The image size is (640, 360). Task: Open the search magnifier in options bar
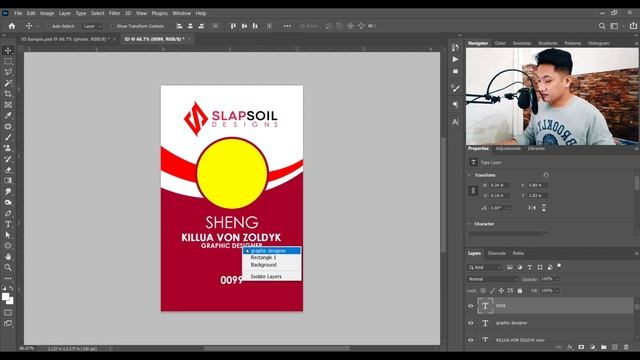(602, 26)
